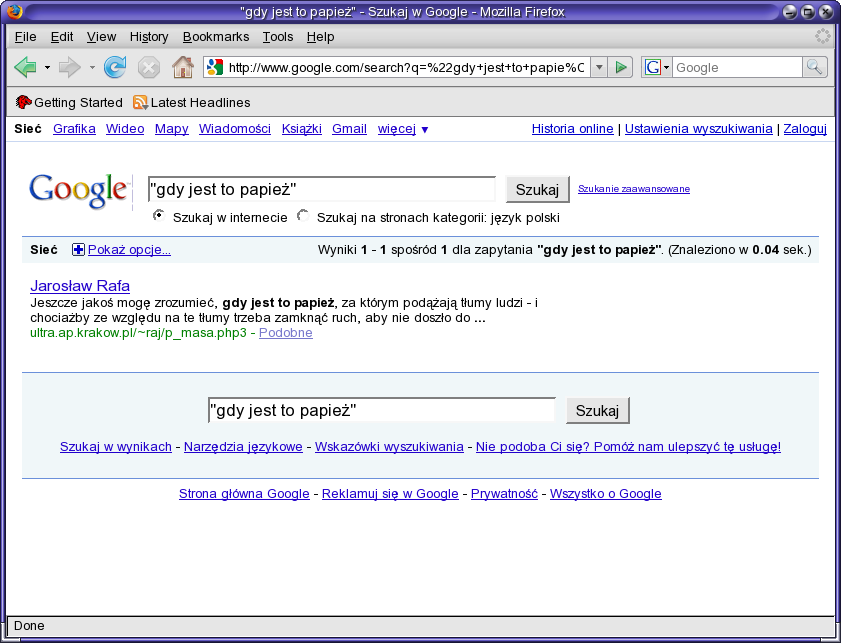
Task: Click the Forward arrow button
Action: point(69,68)
